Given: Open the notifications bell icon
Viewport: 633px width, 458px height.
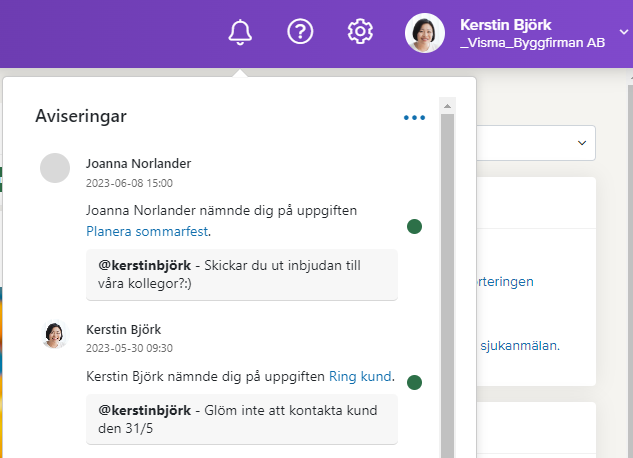Looking at the screenshot, I should (240, 32).
